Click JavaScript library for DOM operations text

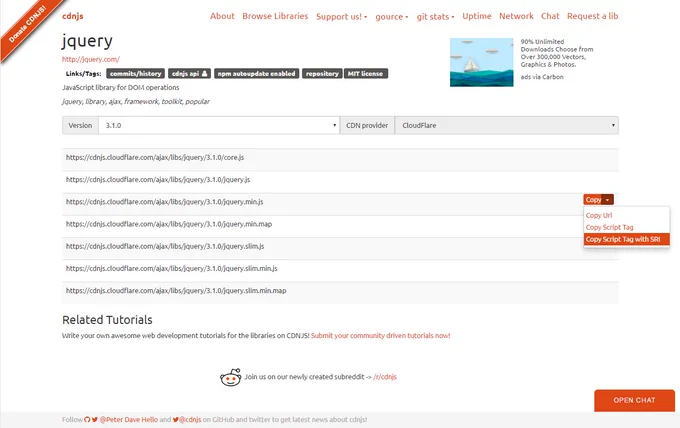(121, 88)
